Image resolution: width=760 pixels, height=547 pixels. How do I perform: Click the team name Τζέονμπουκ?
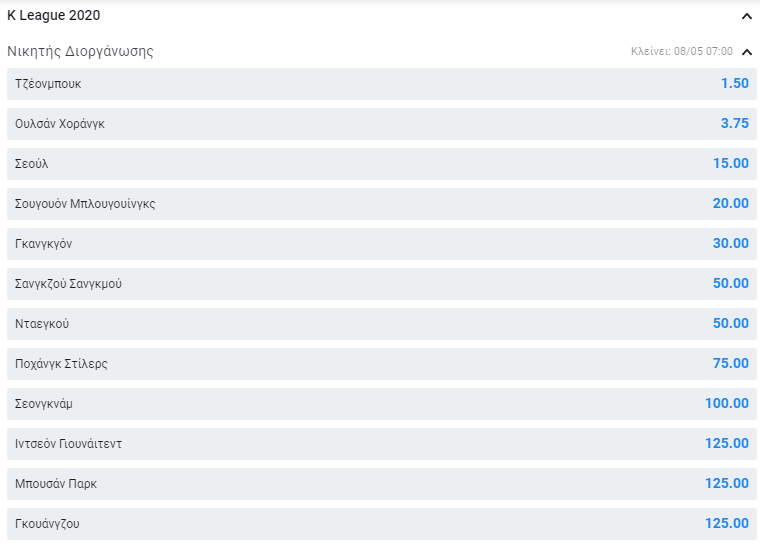[x=48, y=84]
